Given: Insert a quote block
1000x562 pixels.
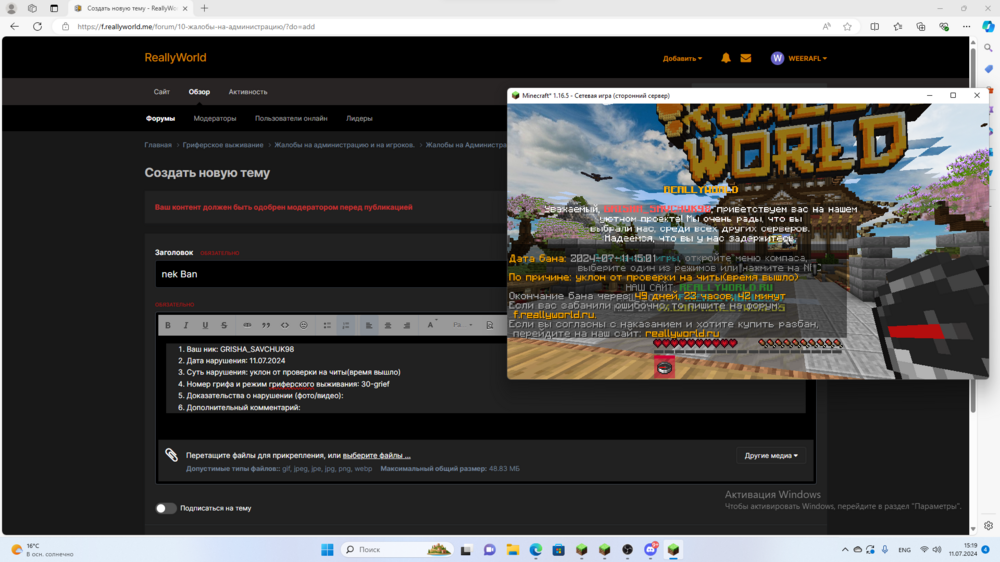Looking at the screenshot, I should [x=266, y=325].
